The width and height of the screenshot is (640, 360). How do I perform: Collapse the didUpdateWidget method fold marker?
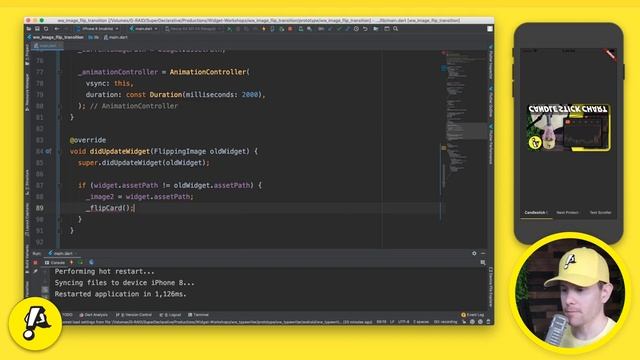pyautogui.click(x=60, y=151)
